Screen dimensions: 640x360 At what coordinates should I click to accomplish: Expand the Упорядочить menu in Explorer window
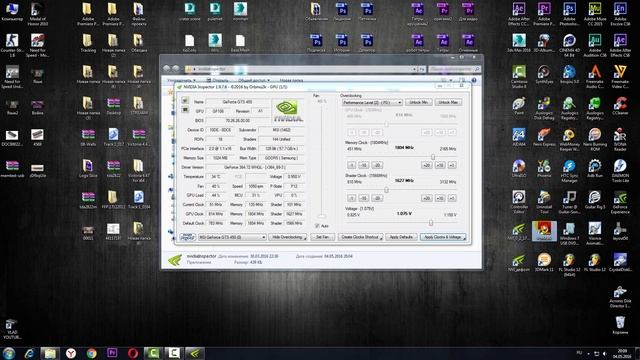(x=182, y=80)
